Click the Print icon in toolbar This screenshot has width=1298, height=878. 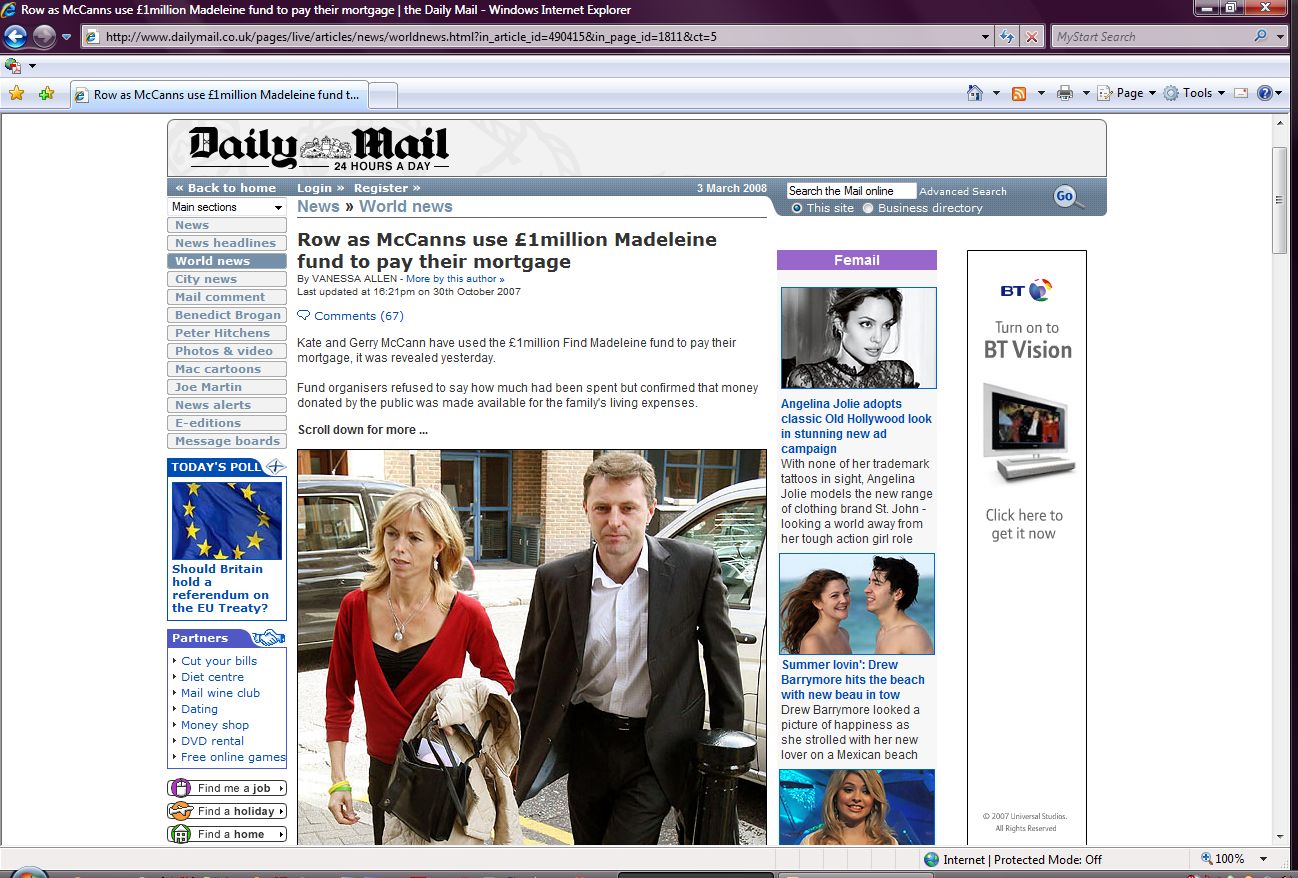[x=1065, y=93]
